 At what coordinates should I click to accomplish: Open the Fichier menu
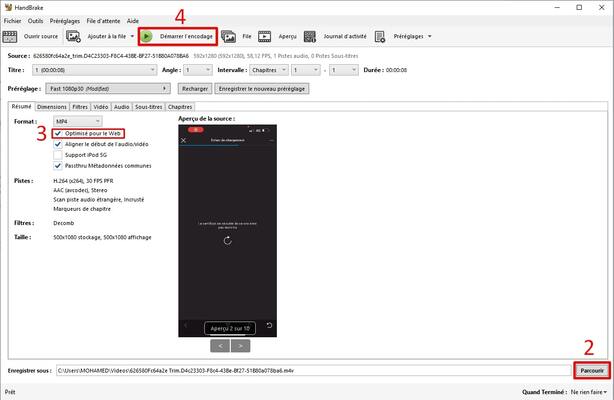coord(13,21)
